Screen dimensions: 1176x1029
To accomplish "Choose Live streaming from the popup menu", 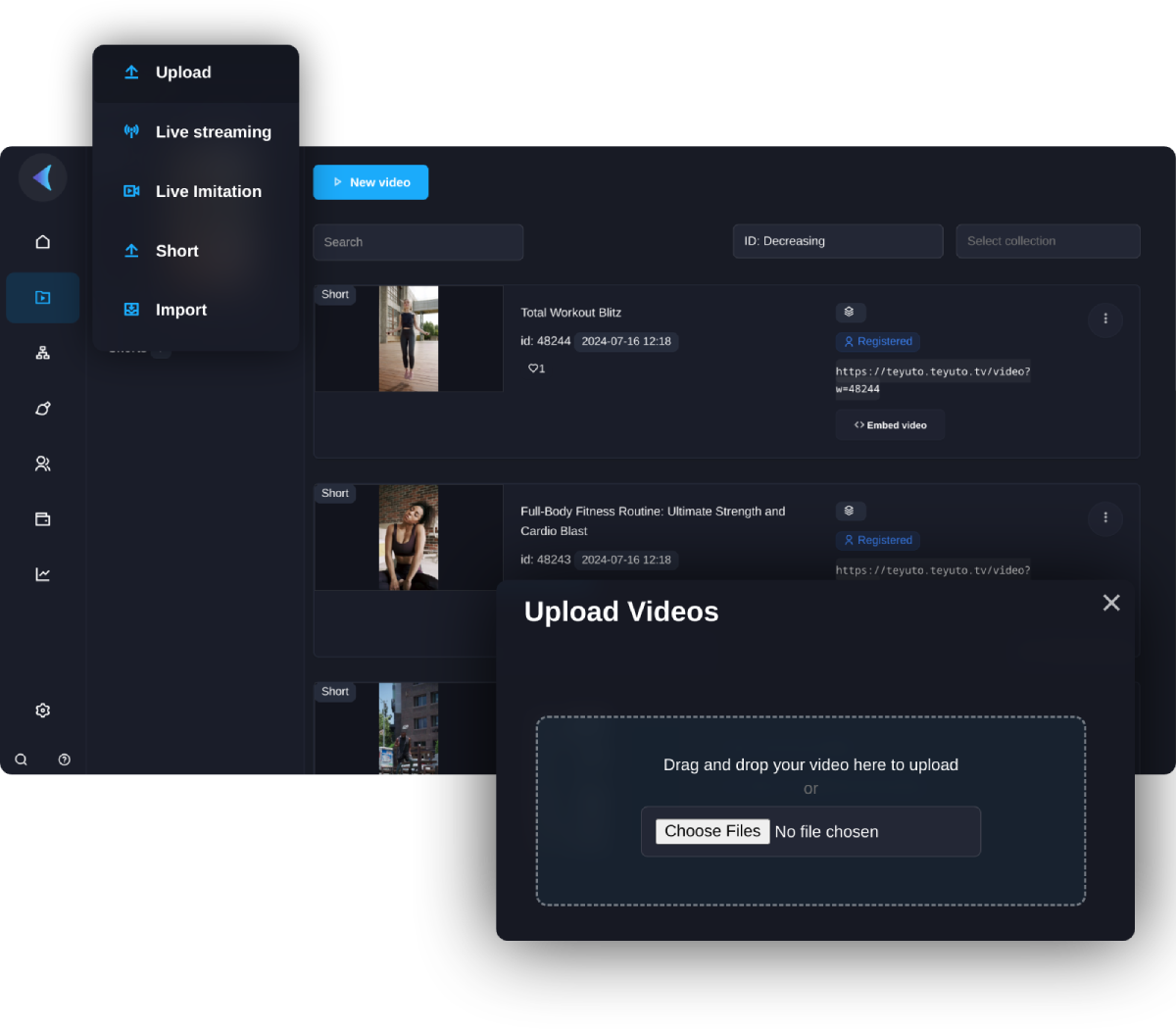I will [x=196, y=132].
